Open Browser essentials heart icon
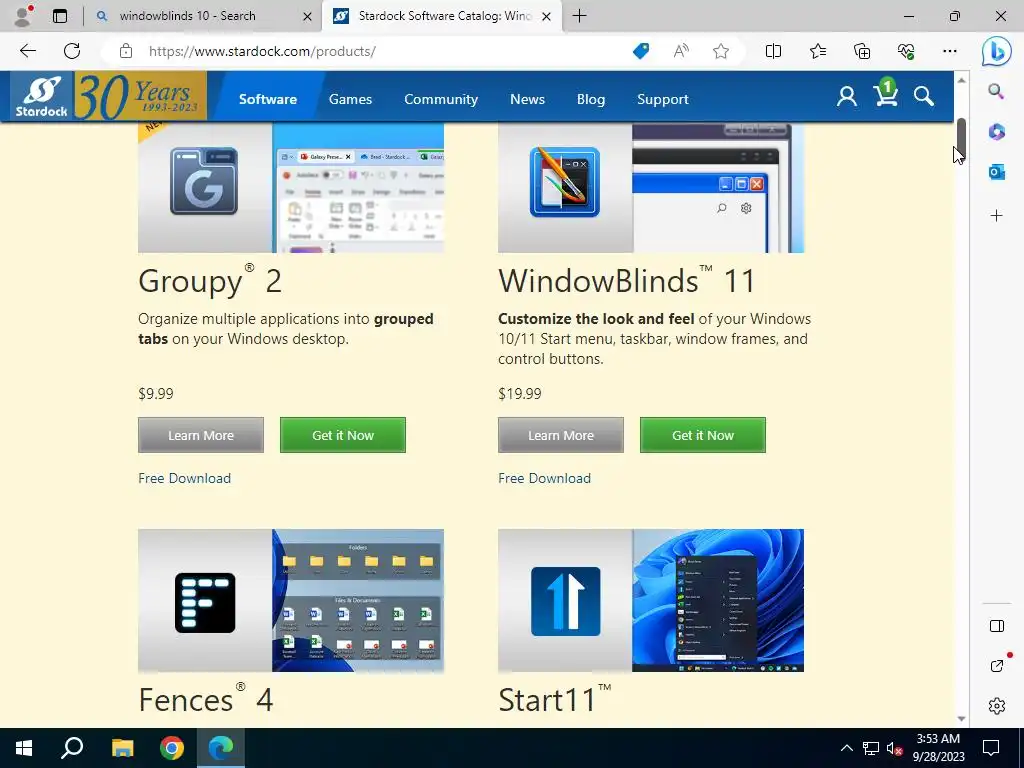This screenshot has height=768, width=1024. pos(906,51)
